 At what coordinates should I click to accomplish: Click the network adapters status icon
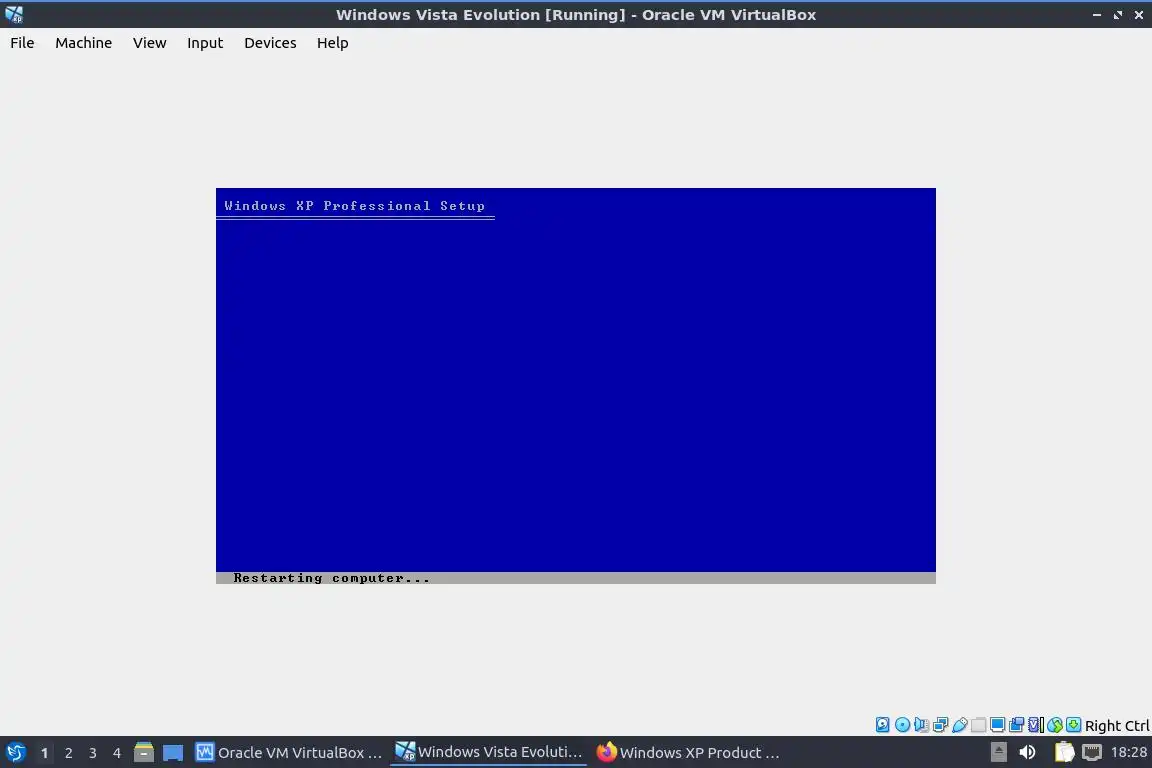click(940, 725)
